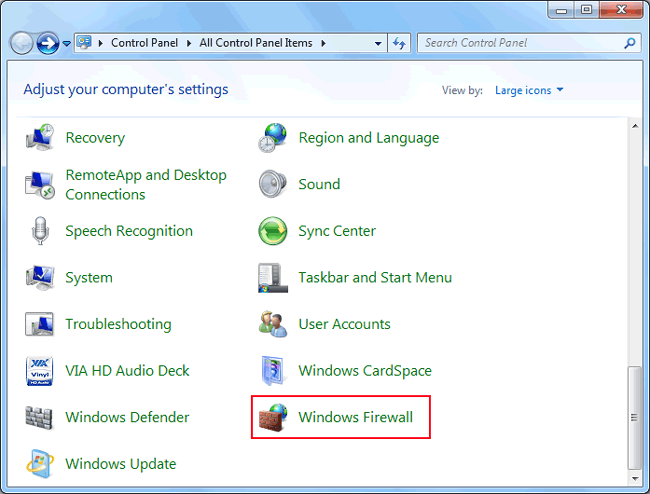650x494 pixels.
Task: Go back with the Back arrow
Action: click(x=22, y=43)
